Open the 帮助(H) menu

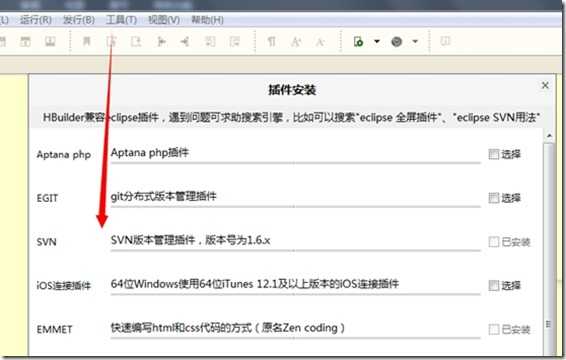point(207,19)
